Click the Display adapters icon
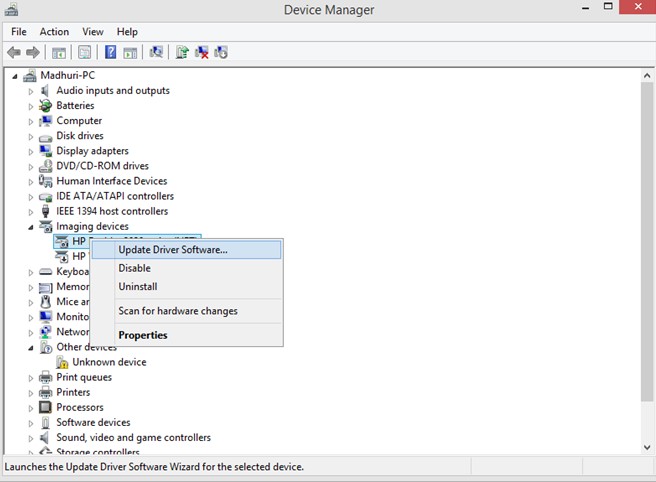 pyautogui.click(x=45, y=151)
